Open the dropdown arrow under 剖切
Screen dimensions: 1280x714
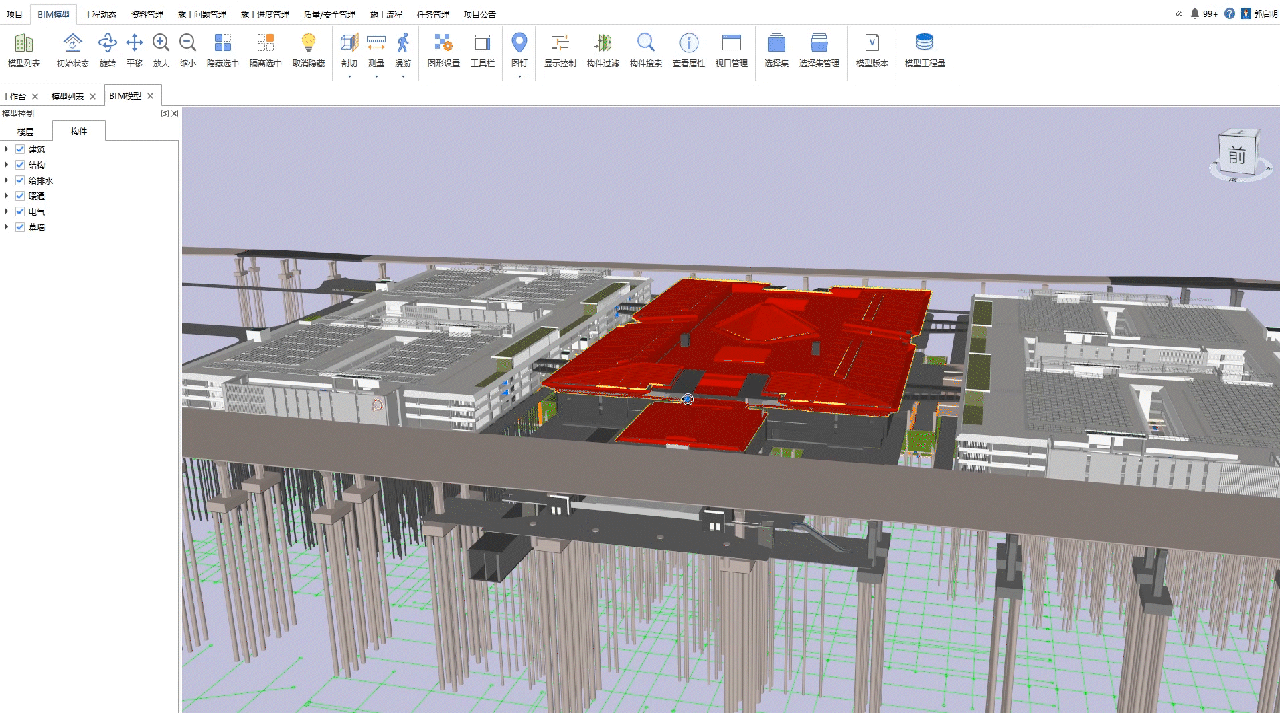[x=349, y=76]
